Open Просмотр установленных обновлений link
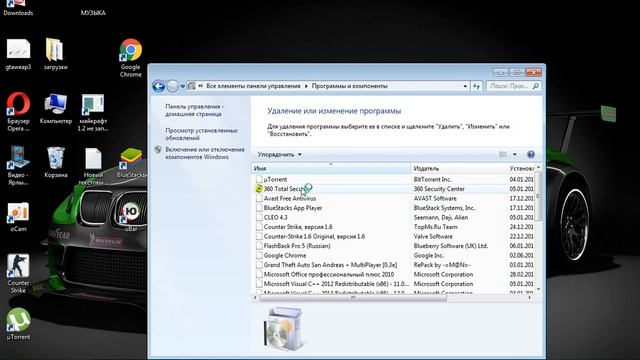The height and width of the screenshot is (360, 640). pyautogui.click(x=201, y=134)
